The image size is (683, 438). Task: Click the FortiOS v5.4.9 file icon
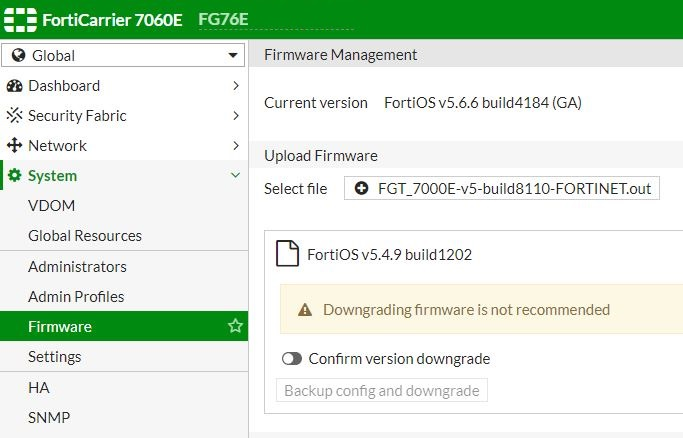[287, 254]
